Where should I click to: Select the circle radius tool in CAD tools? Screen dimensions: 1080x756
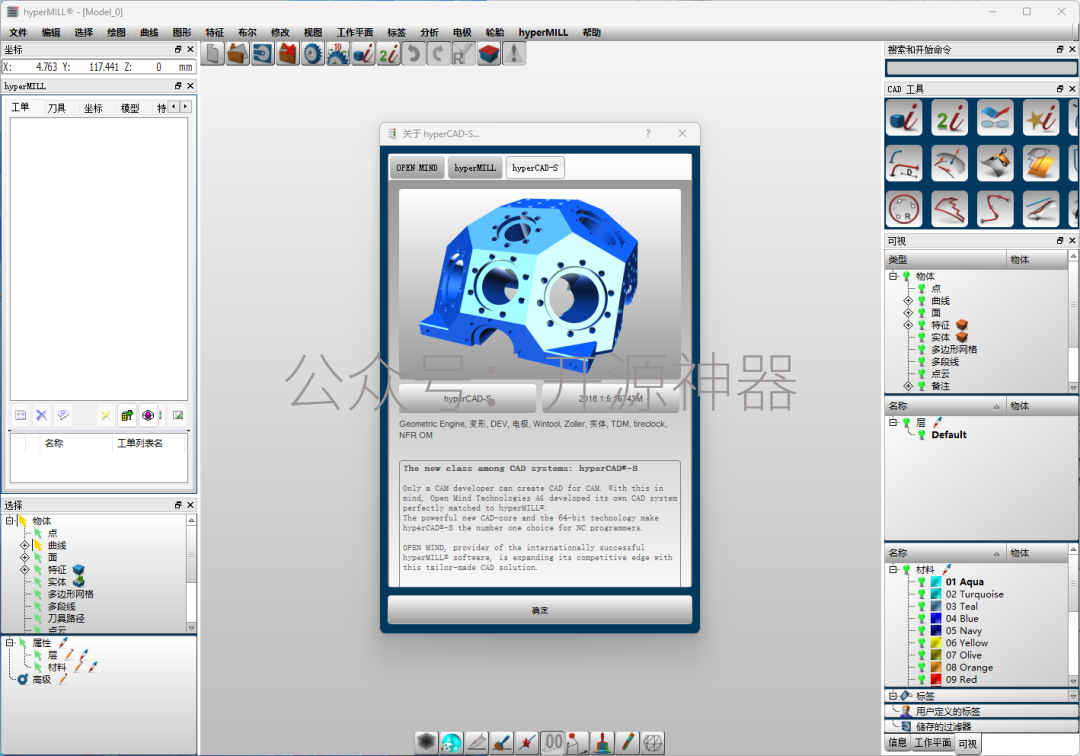click(x=904, y=209)
